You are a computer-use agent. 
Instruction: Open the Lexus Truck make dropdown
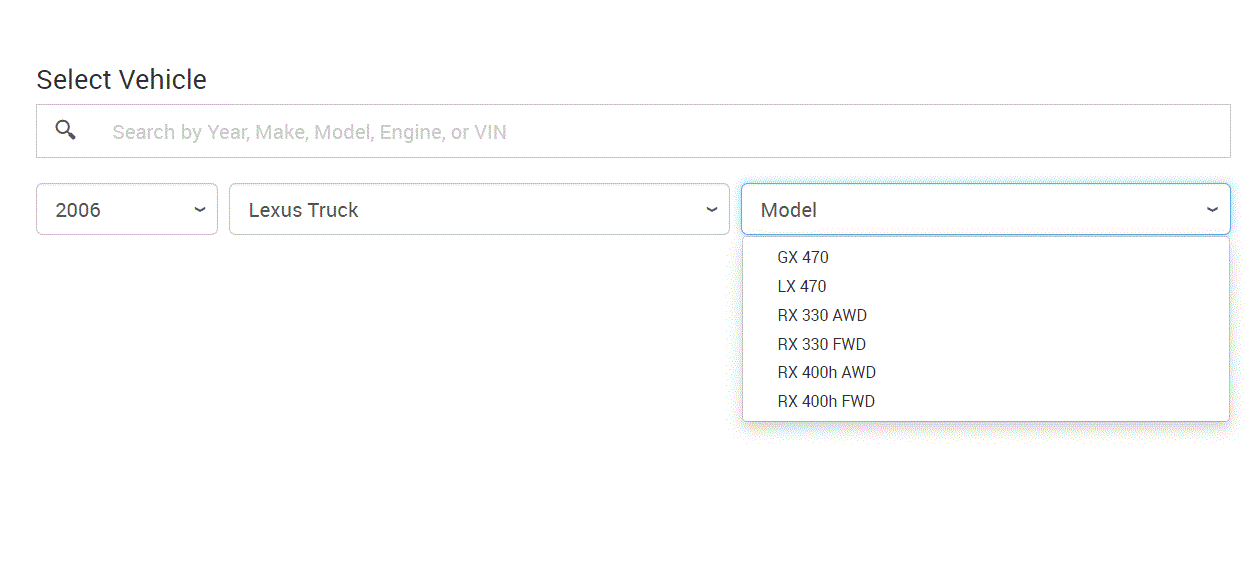478,209
